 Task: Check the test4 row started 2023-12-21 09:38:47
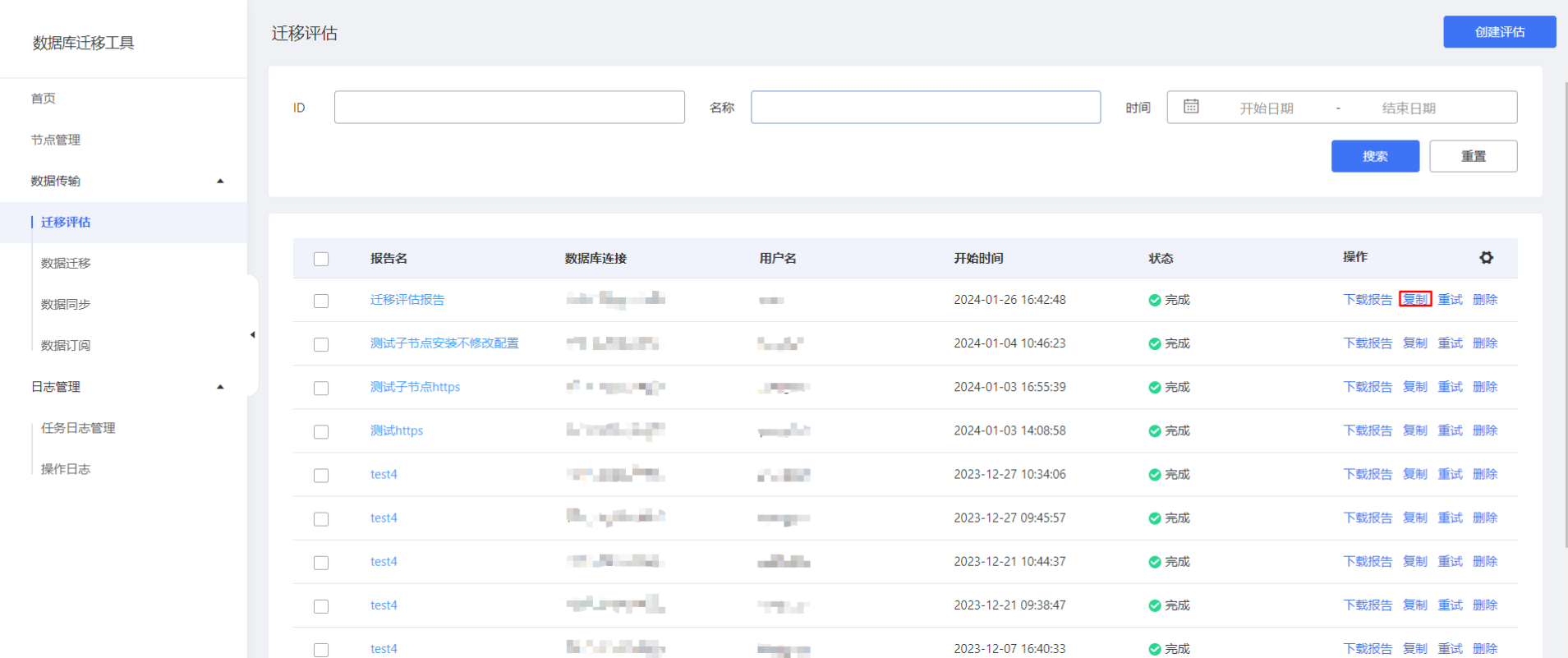321,606
